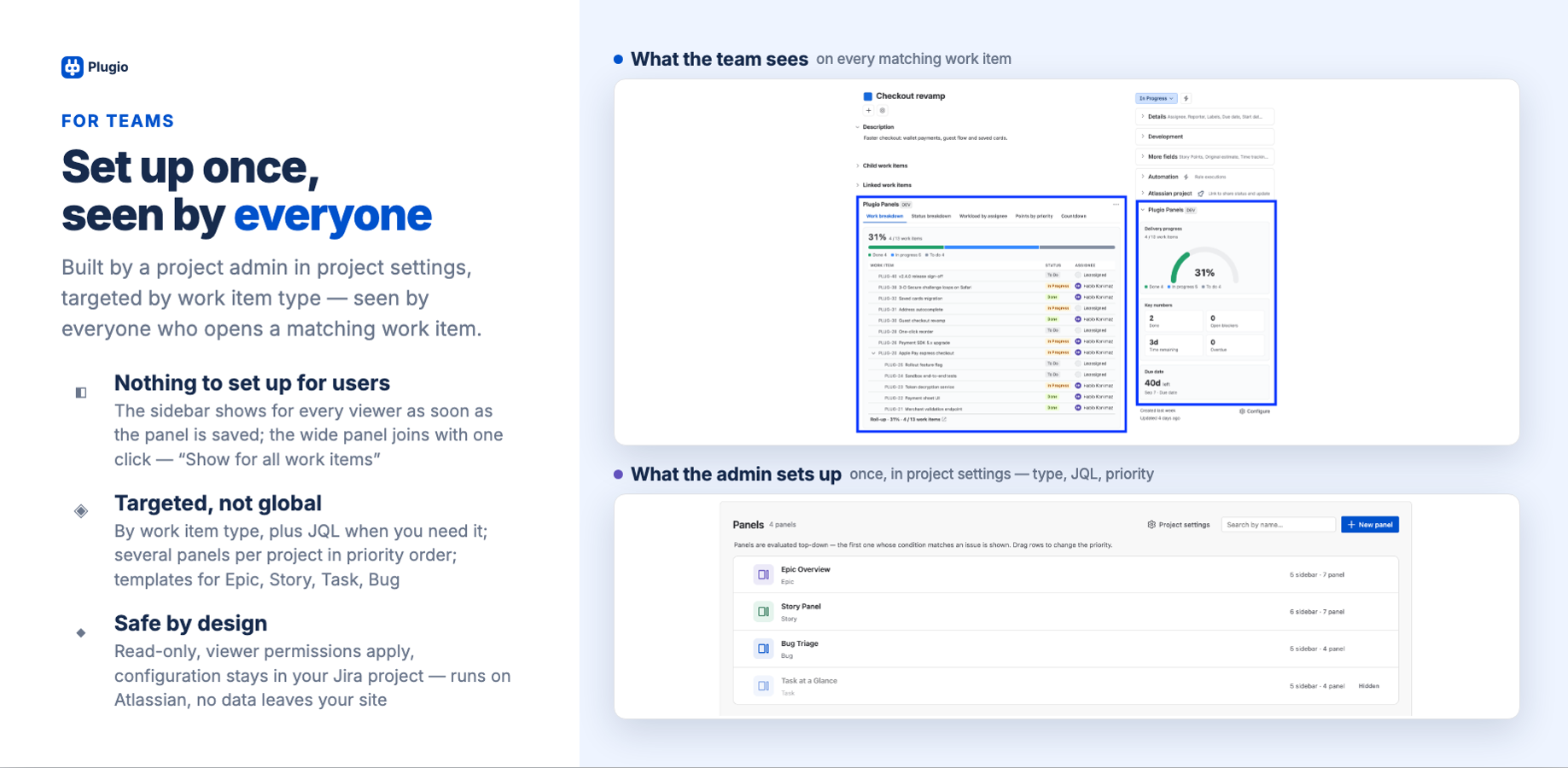Click the DEV badge beside Plugio Panels heading
This screenshot has width=1568, height=768.
coord(906,205)
